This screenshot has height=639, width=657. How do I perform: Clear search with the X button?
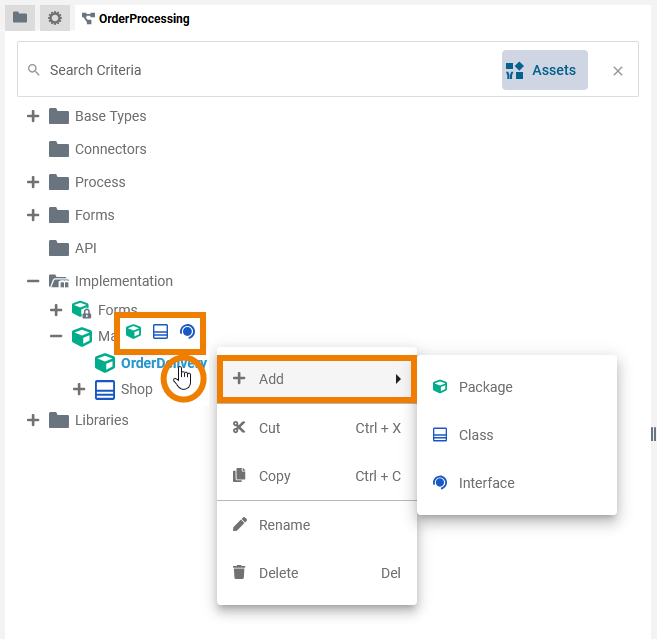[x=618, y=71]
